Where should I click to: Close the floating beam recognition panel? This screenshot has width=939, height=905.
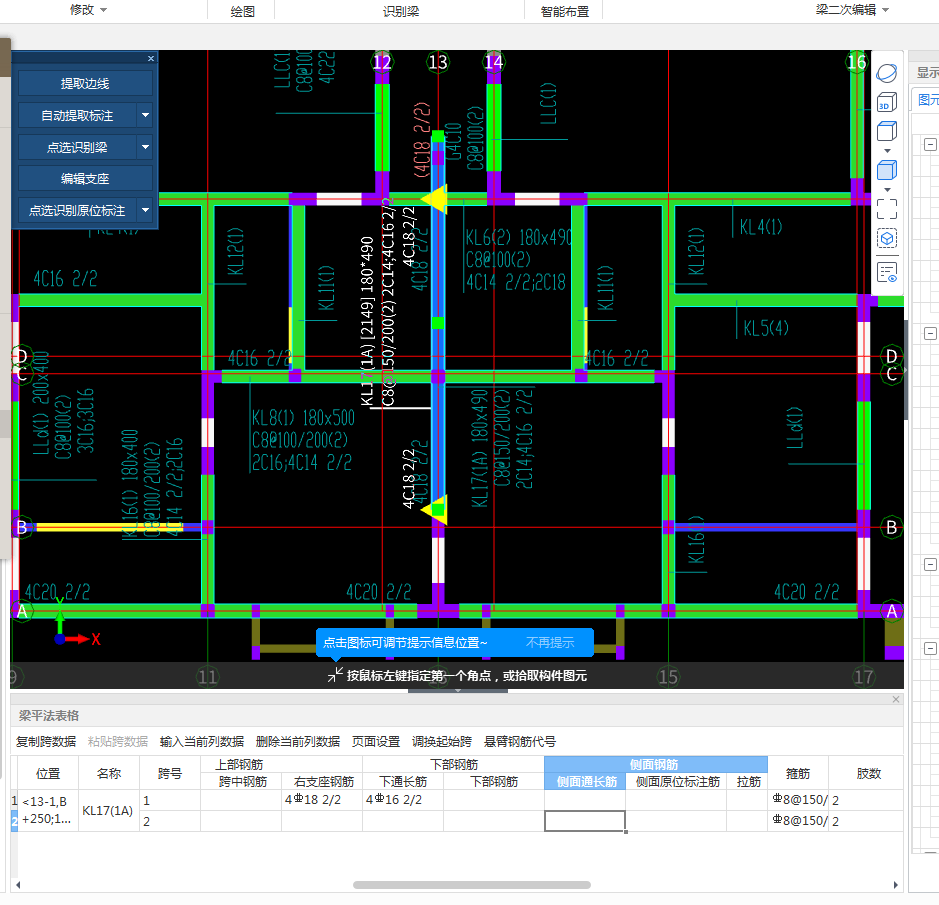151,58
